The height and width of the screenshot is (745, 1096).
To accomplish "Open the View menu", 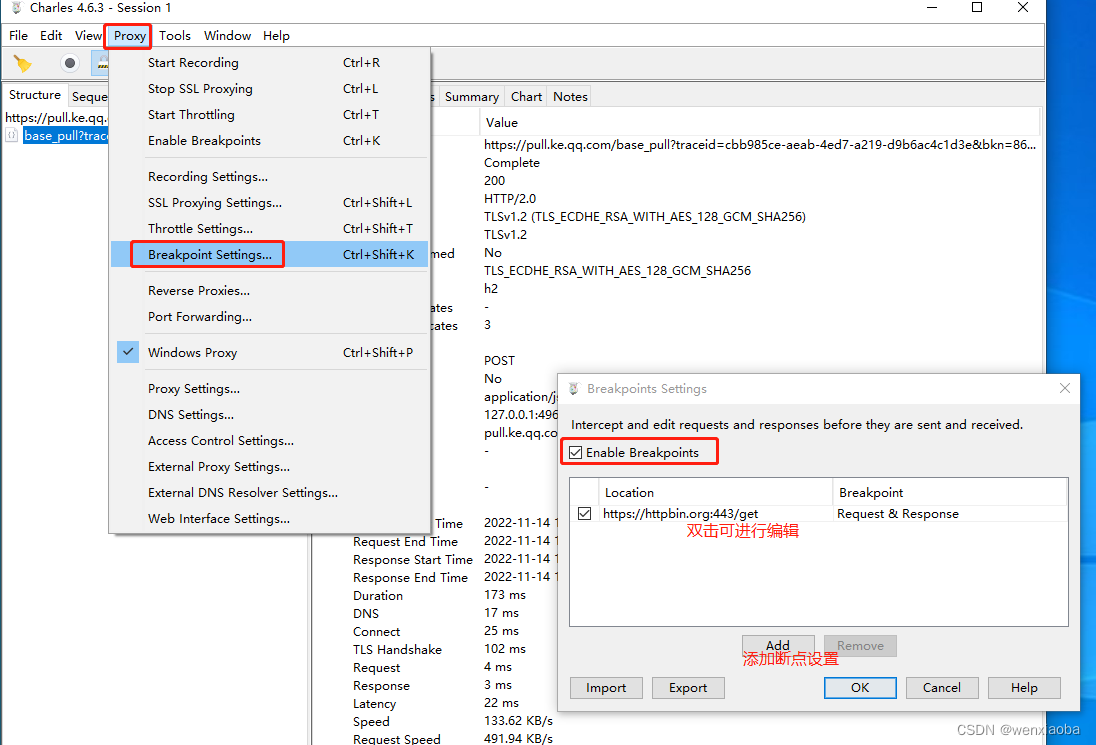I will click(88, 36).
